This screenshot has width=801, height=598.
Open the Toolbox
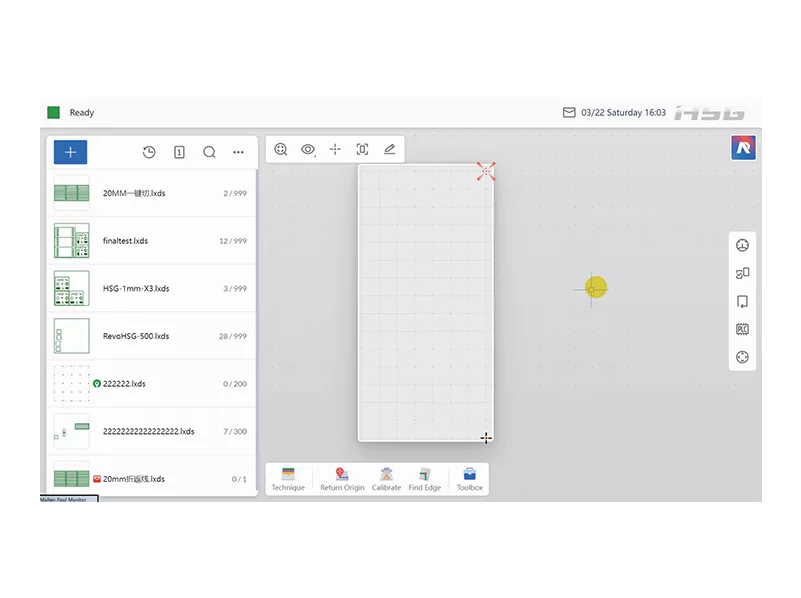click(469, 479)
